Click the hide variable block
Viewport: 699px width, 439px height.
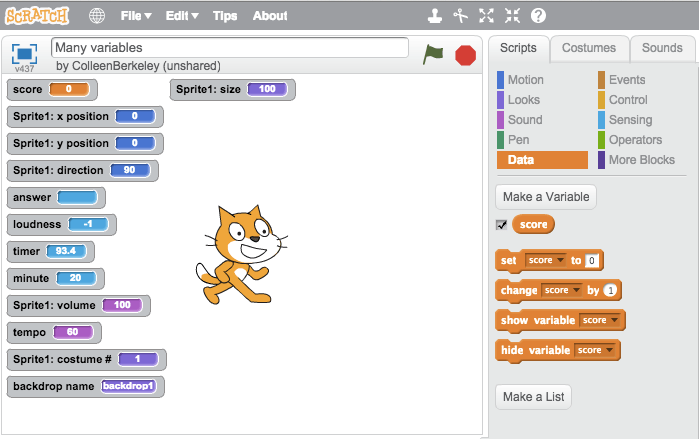(558, 351)
